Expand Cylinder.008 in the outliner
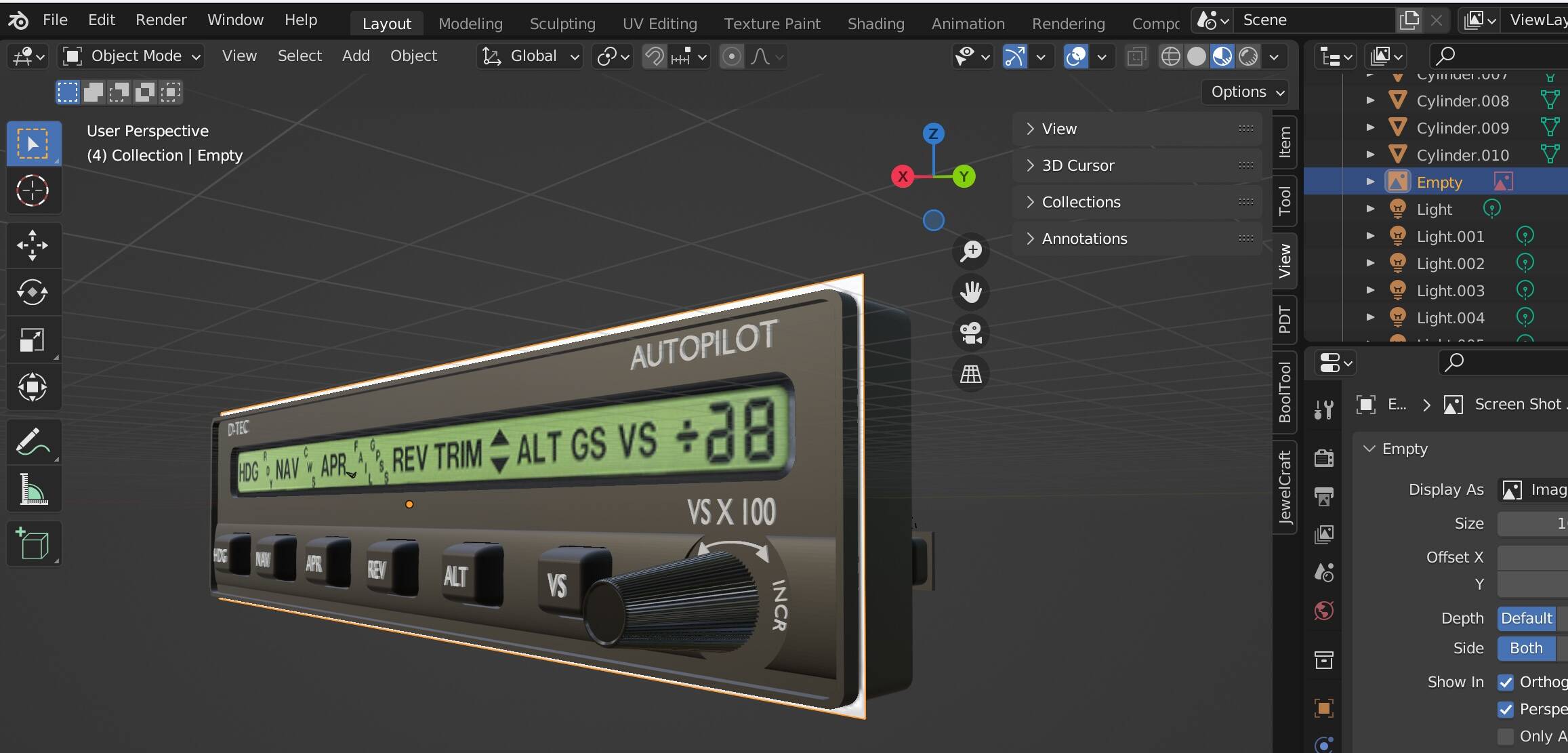 click(1370, 100)
